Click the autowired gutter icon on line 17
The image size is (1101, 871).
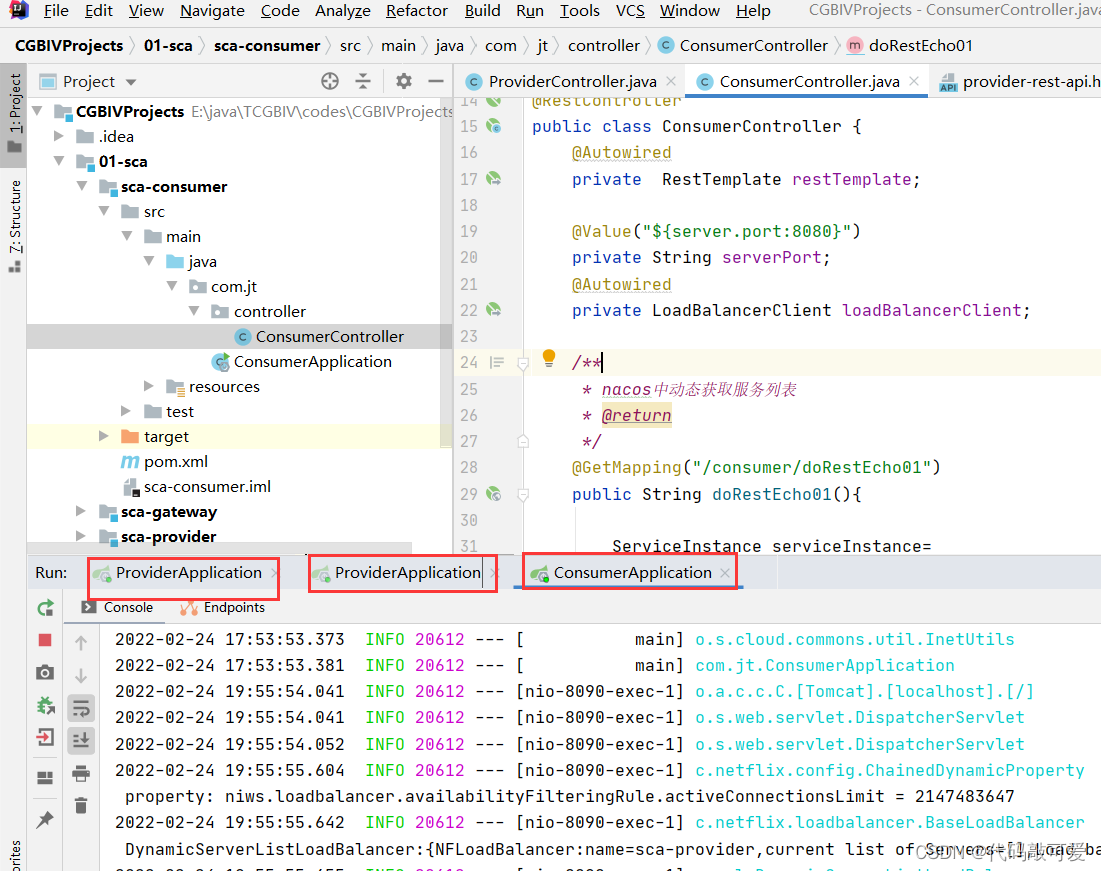[494, 179]
